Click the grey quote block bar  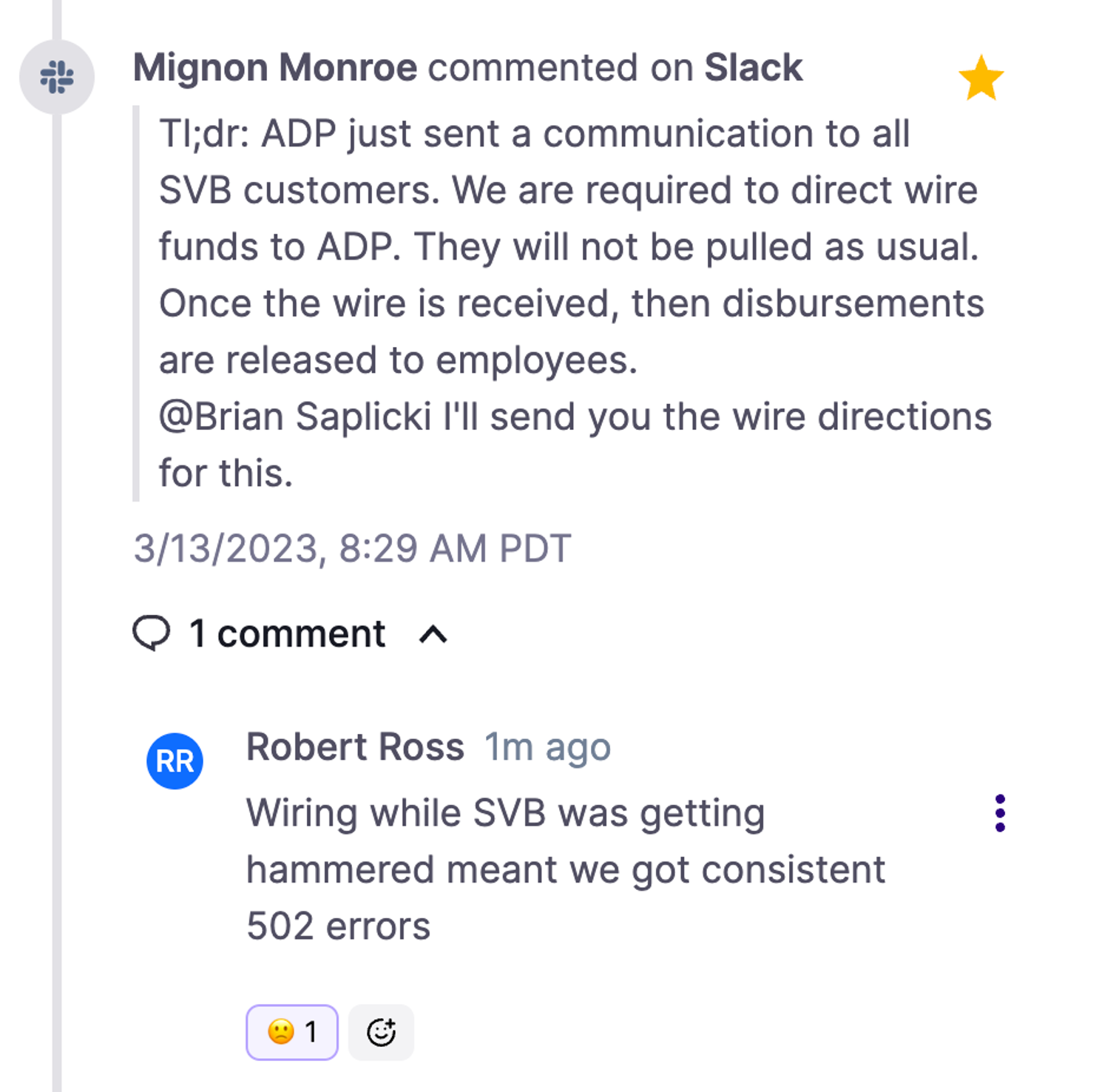[x=136, y=303]
